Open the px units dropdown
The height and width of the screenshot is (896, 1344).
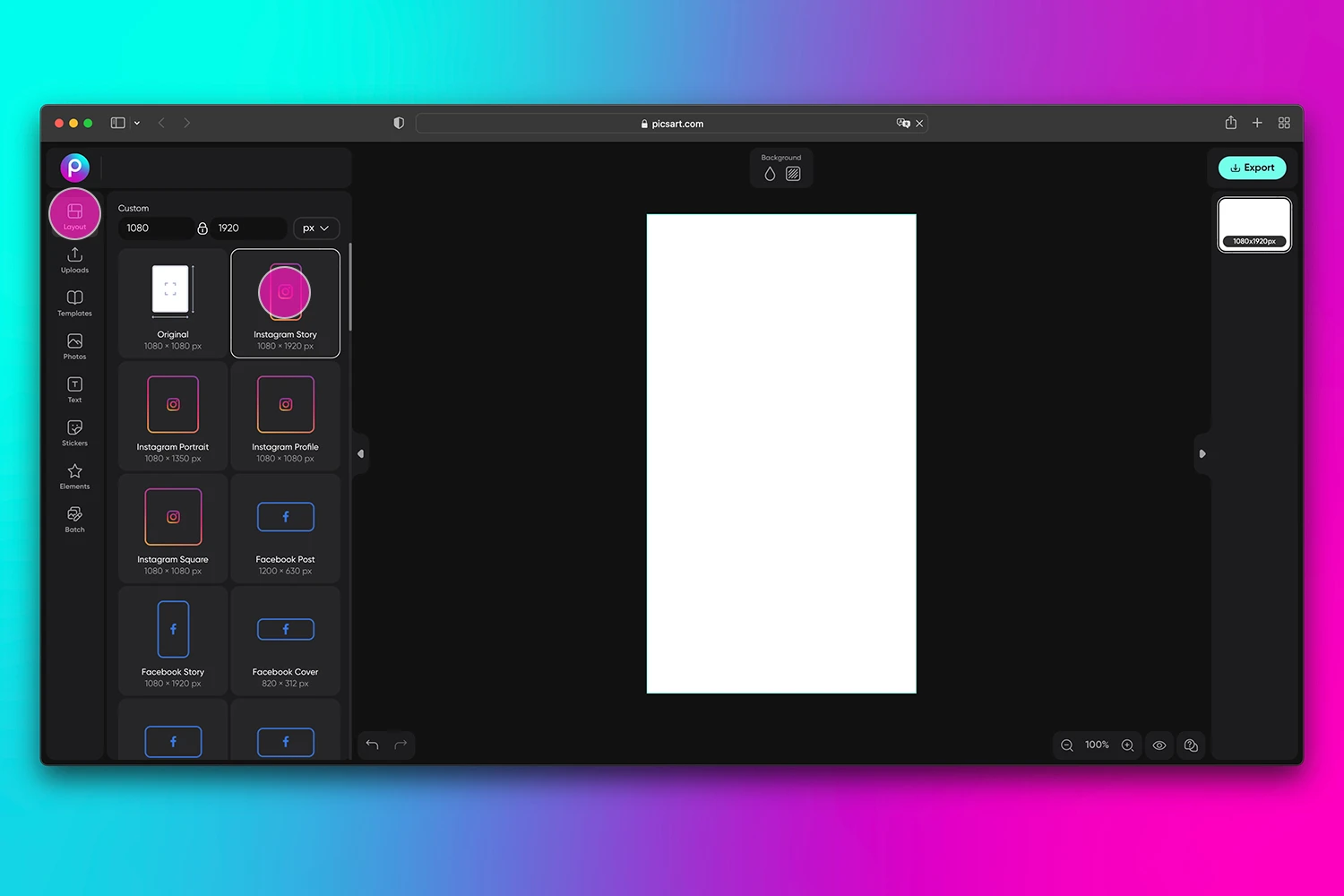pos(315,228)
